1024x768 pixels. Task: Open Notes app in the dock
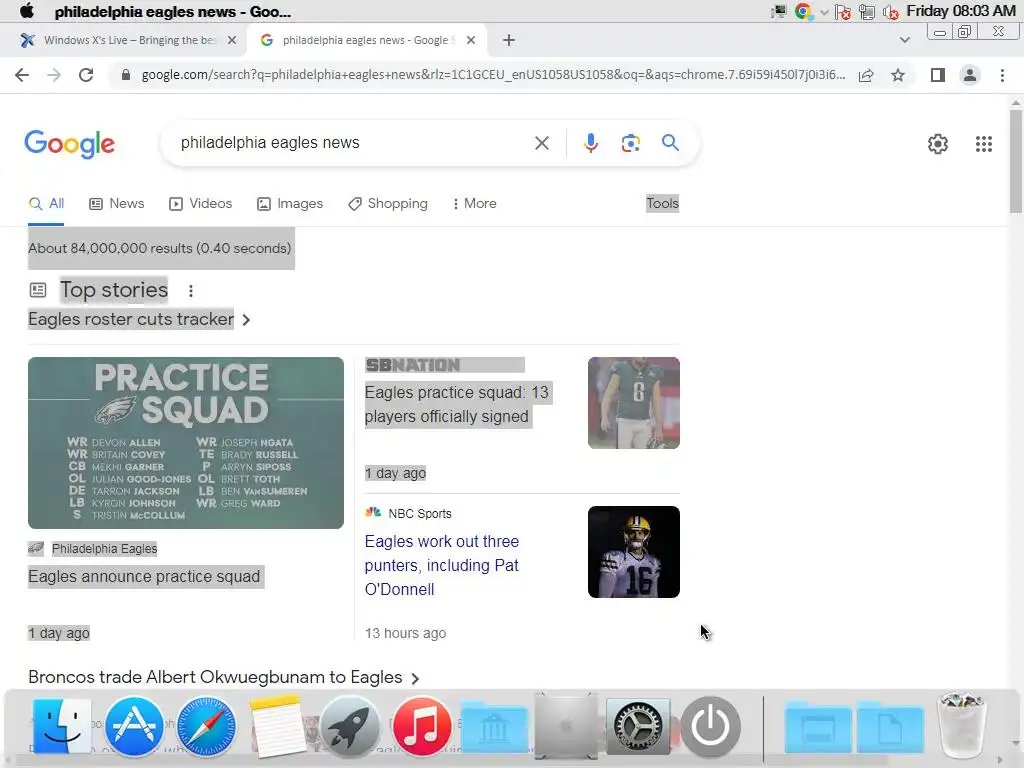point(277,726)
